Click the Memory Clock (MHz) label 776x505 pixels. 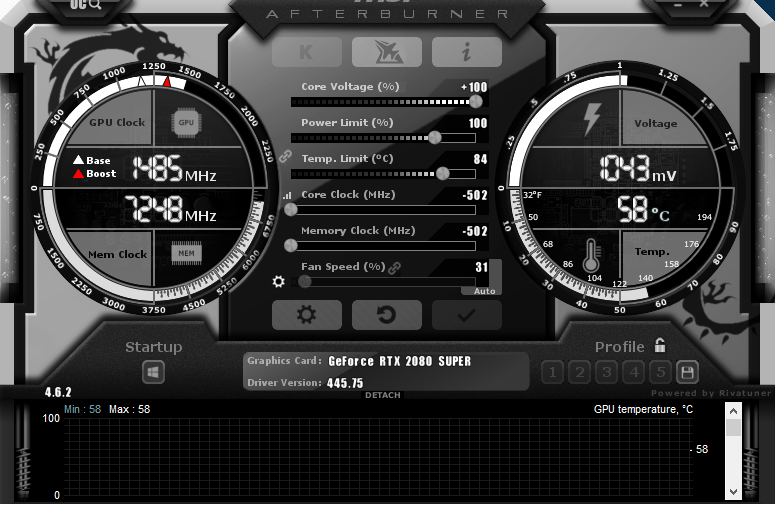pyautogui.click(x=358, y=231)
